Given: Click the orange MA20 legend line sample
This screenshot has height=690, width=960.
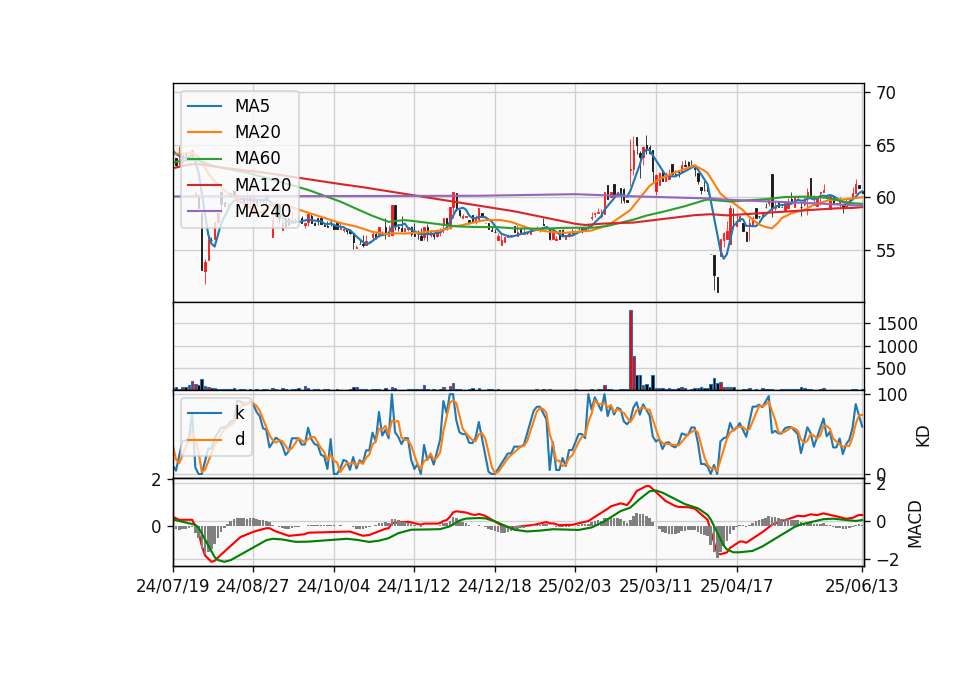Looking at the screenshot, I should [204, 132].
